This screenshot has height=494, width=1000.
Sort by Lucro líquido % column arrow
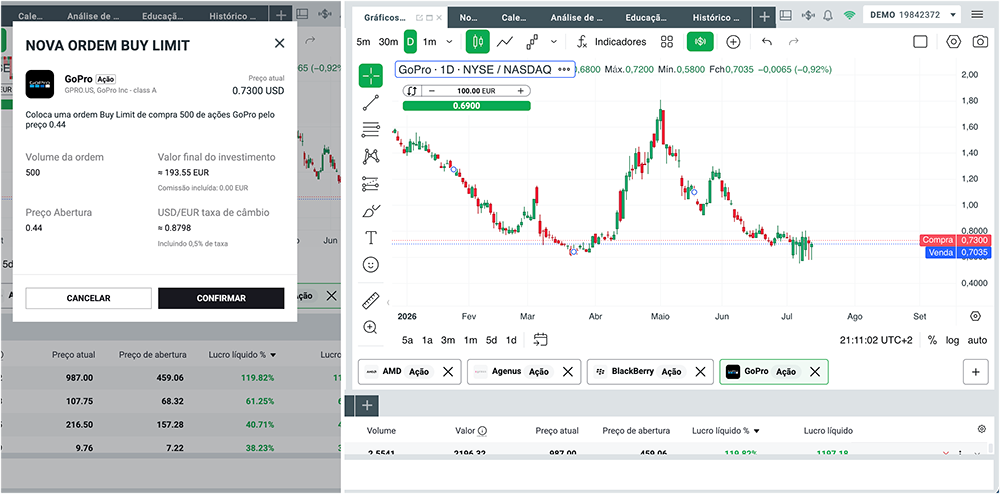[x=756, y=431]
